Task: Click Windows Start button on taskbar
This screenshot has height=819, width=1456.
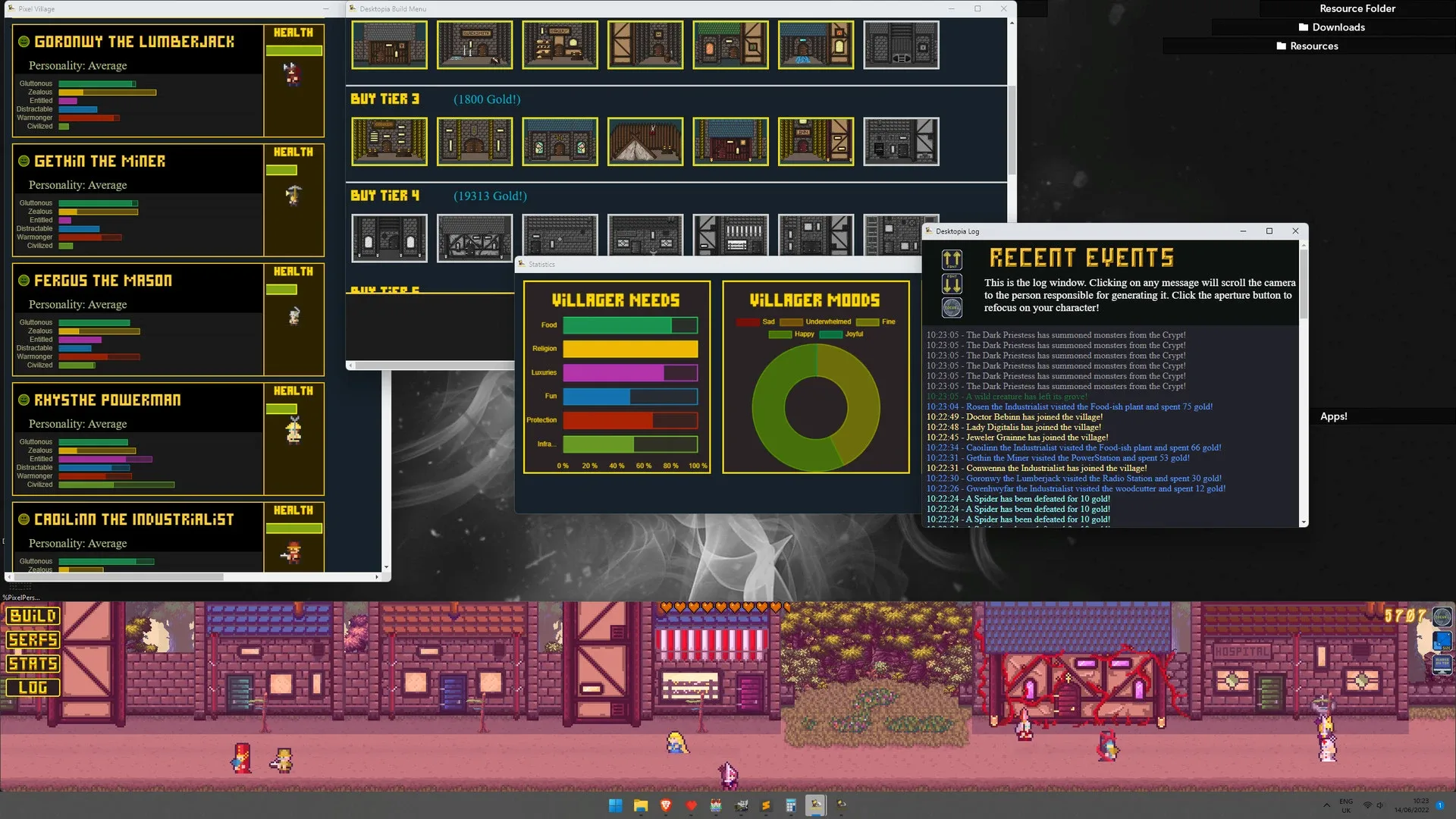Action: click(x=615, y=805)
